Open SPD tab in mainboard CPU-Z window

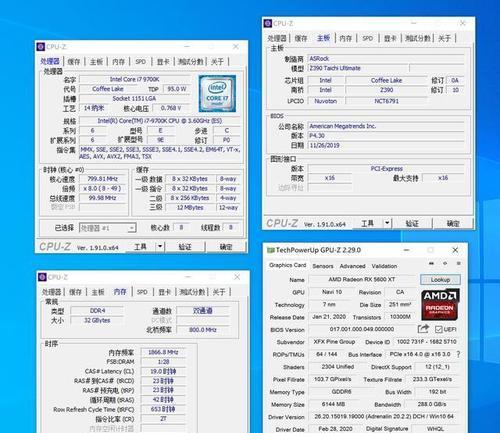click(368, 38)
